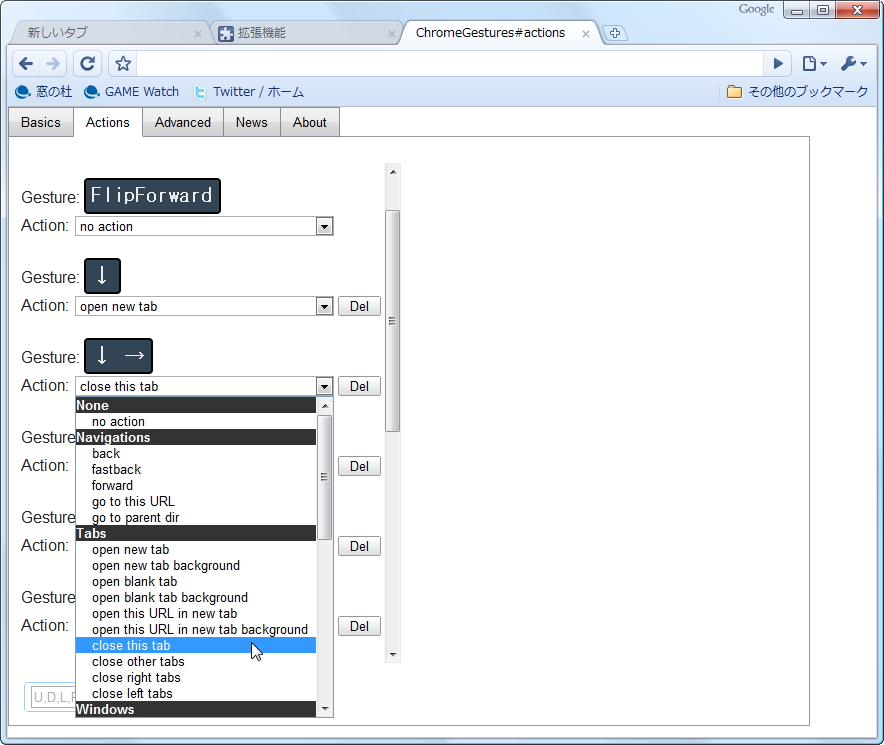884x745 pixels.
Task: Bookmark page with the star icon
Action: pos(123,64)
